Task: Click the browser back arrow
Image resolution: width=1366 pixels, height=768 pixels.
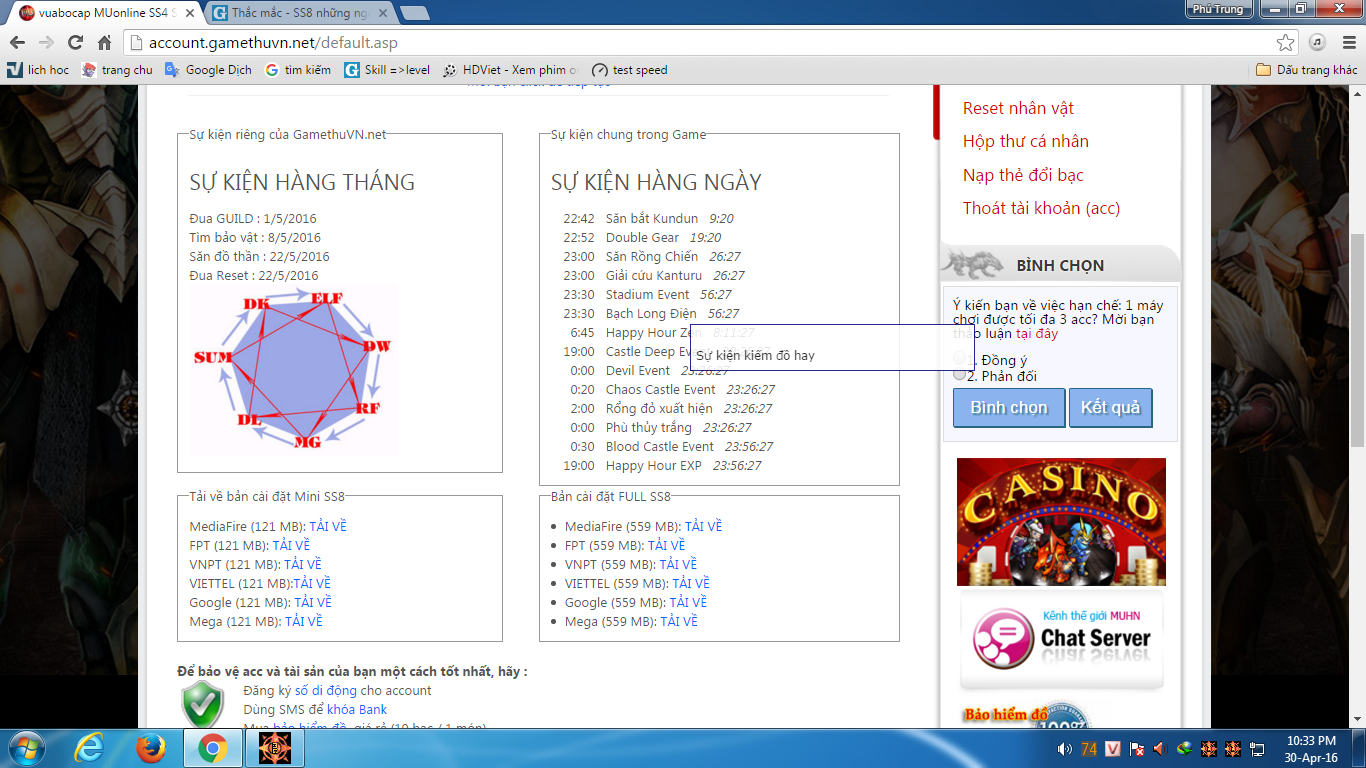Action: coord(16,43)
